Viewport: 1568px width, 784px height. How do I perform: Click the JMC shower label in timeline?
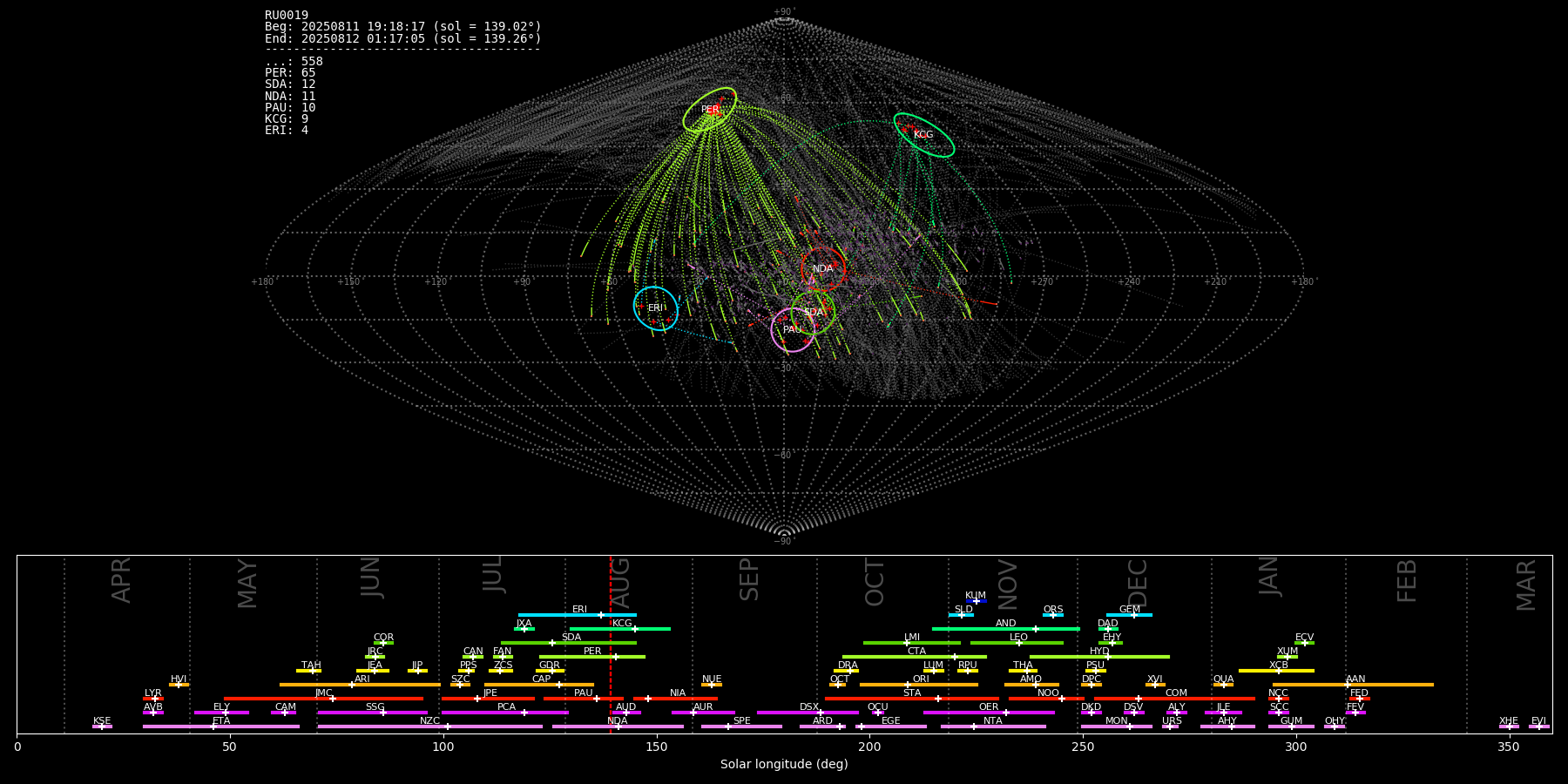(323, 693)
